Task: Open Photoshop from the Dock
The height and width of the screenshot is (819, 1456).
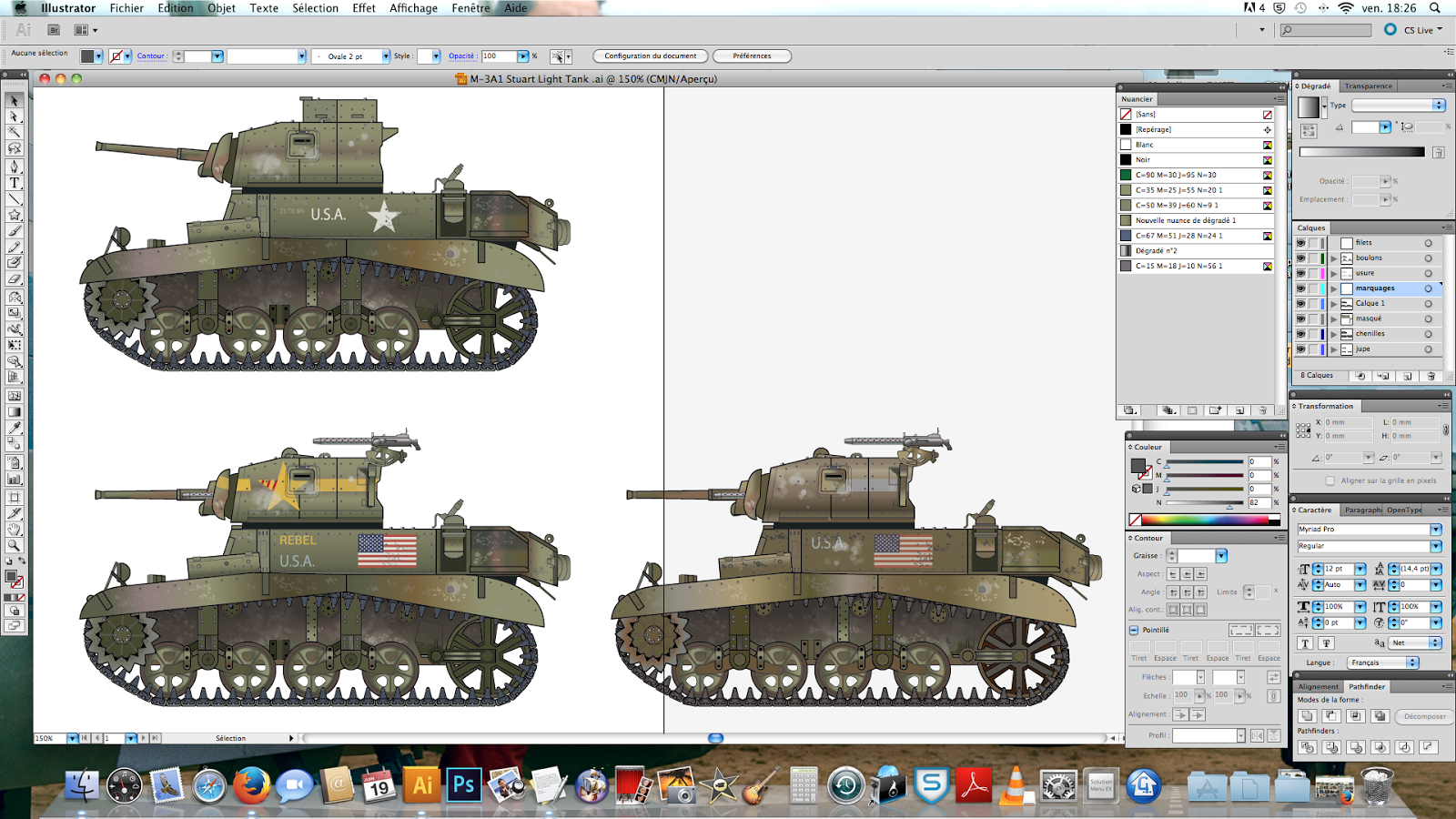Action: pyautogui.click(x=463, y=784)
